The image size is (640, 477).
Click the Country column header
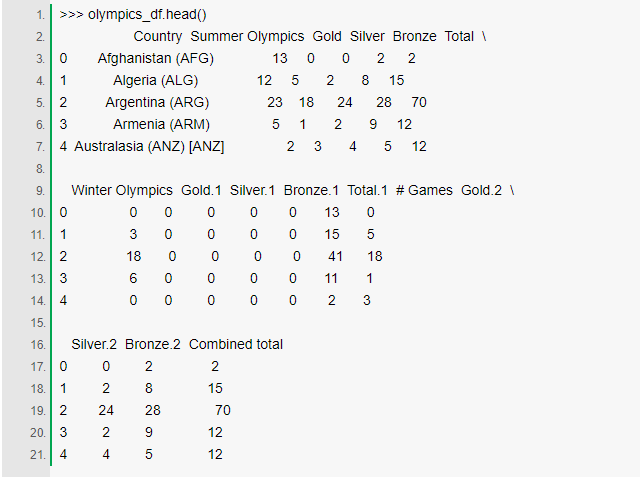point(158,36)
